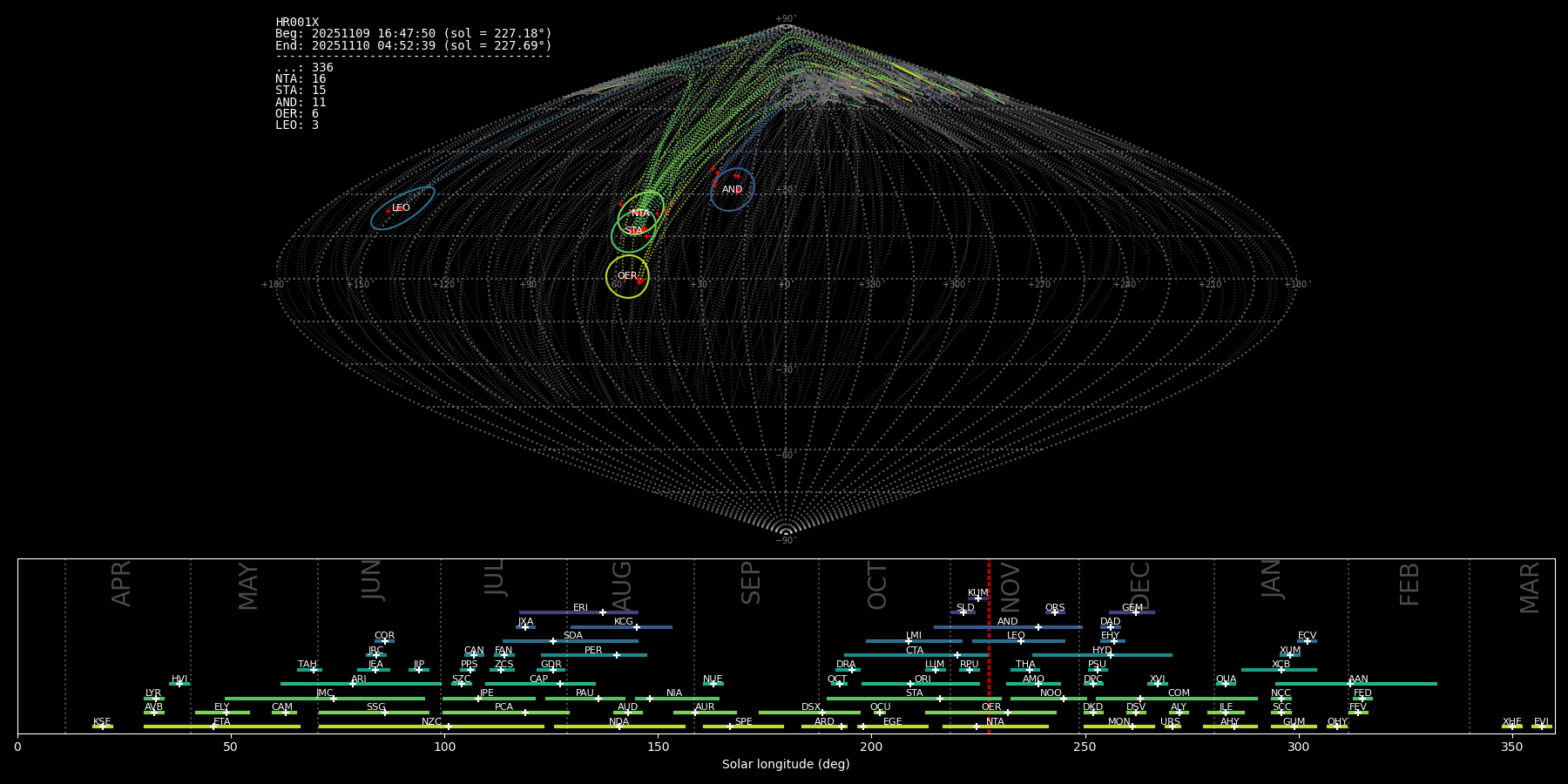Click the peak marker on the KUM timeline bar
This screenshot has height=784, width=1568.
pyautogui.click(x=977, y=598)
